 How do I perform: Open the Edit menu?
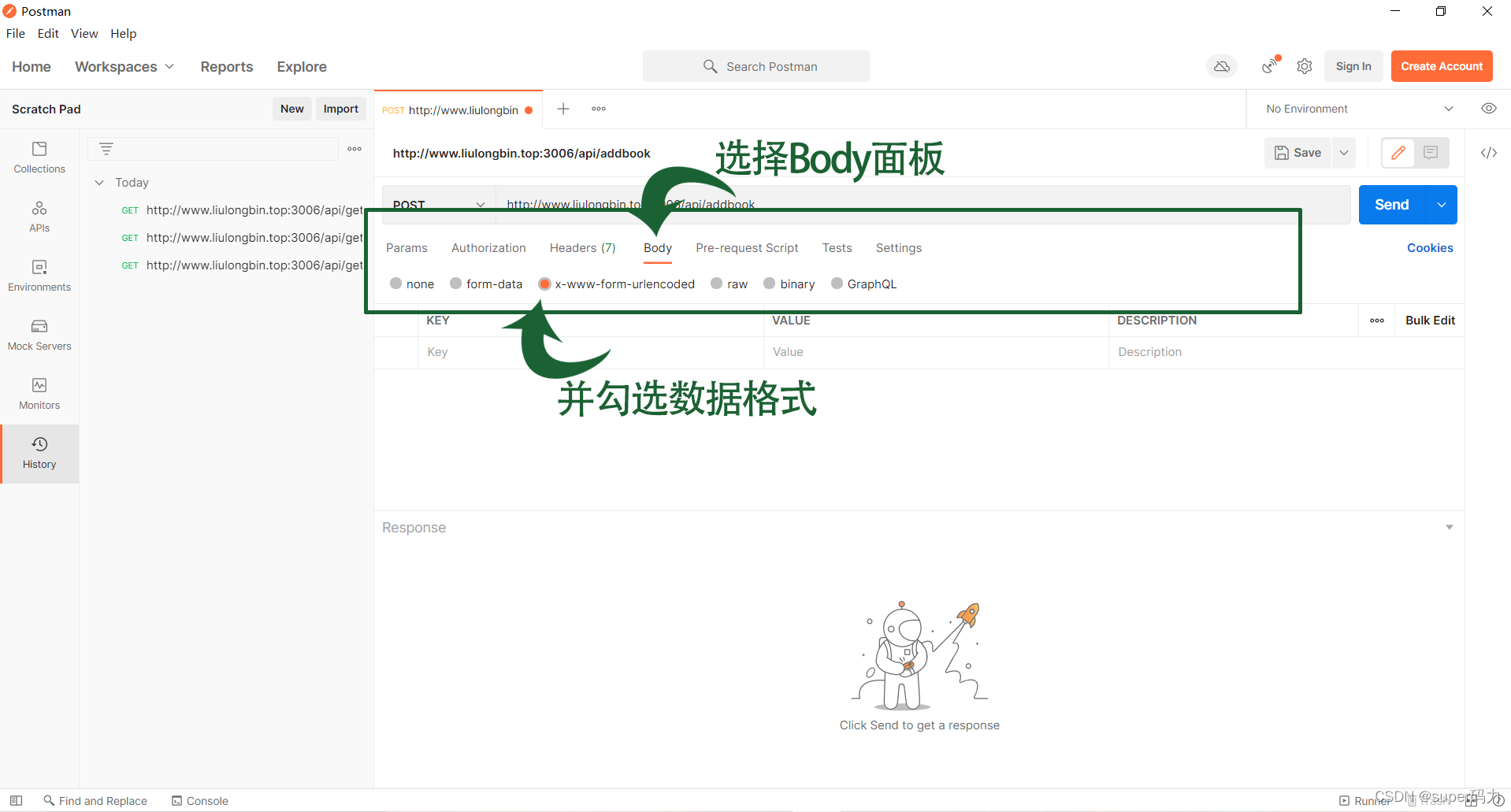pyautogui.click(x=48, y=33)
